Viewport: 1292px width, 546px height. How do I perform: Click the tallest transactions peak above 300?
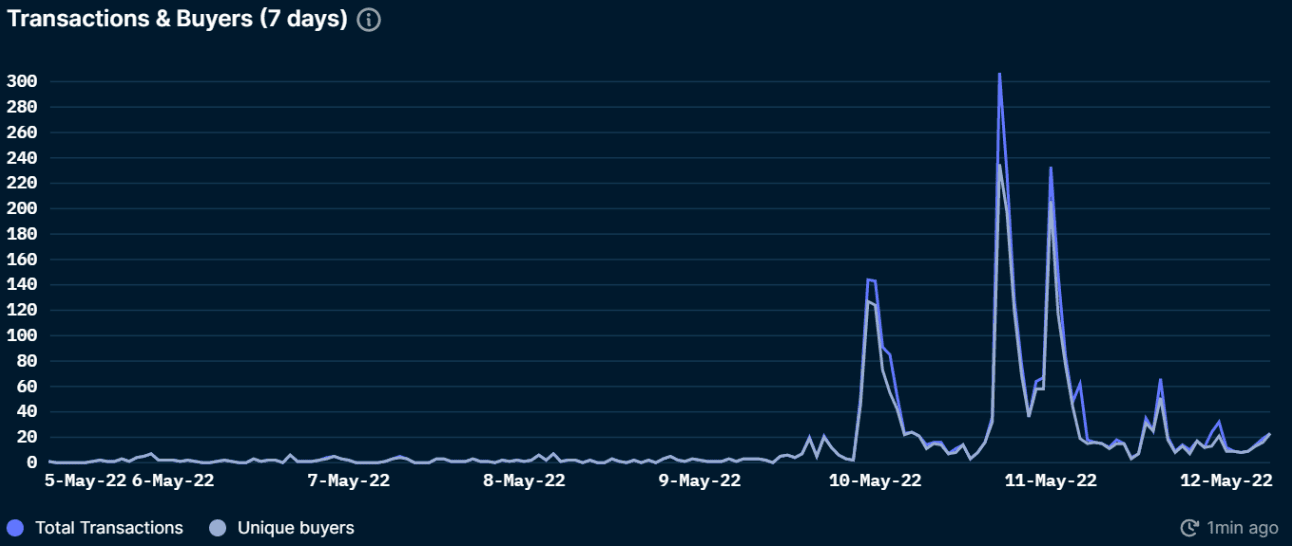pos(999,74)
